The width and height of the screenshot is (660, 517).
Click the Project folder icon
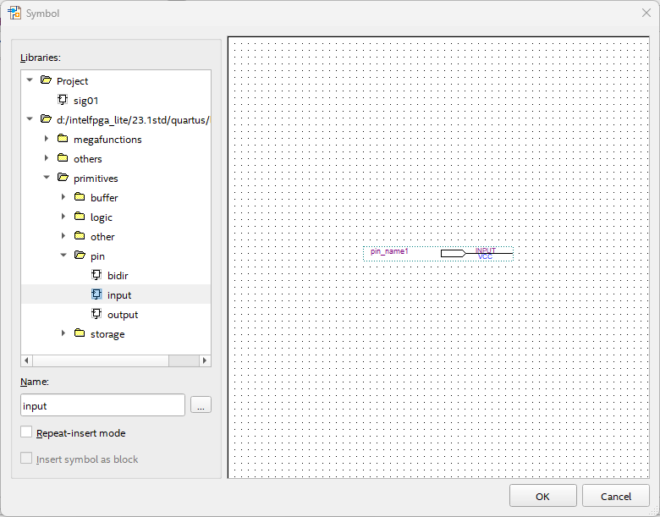[45, 80]
